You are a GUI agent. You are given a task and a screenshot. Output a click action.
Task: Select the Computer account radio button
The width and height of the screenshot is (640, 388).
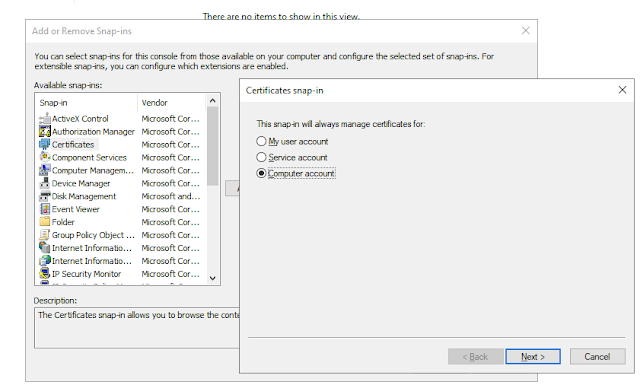tap(261, 173)
